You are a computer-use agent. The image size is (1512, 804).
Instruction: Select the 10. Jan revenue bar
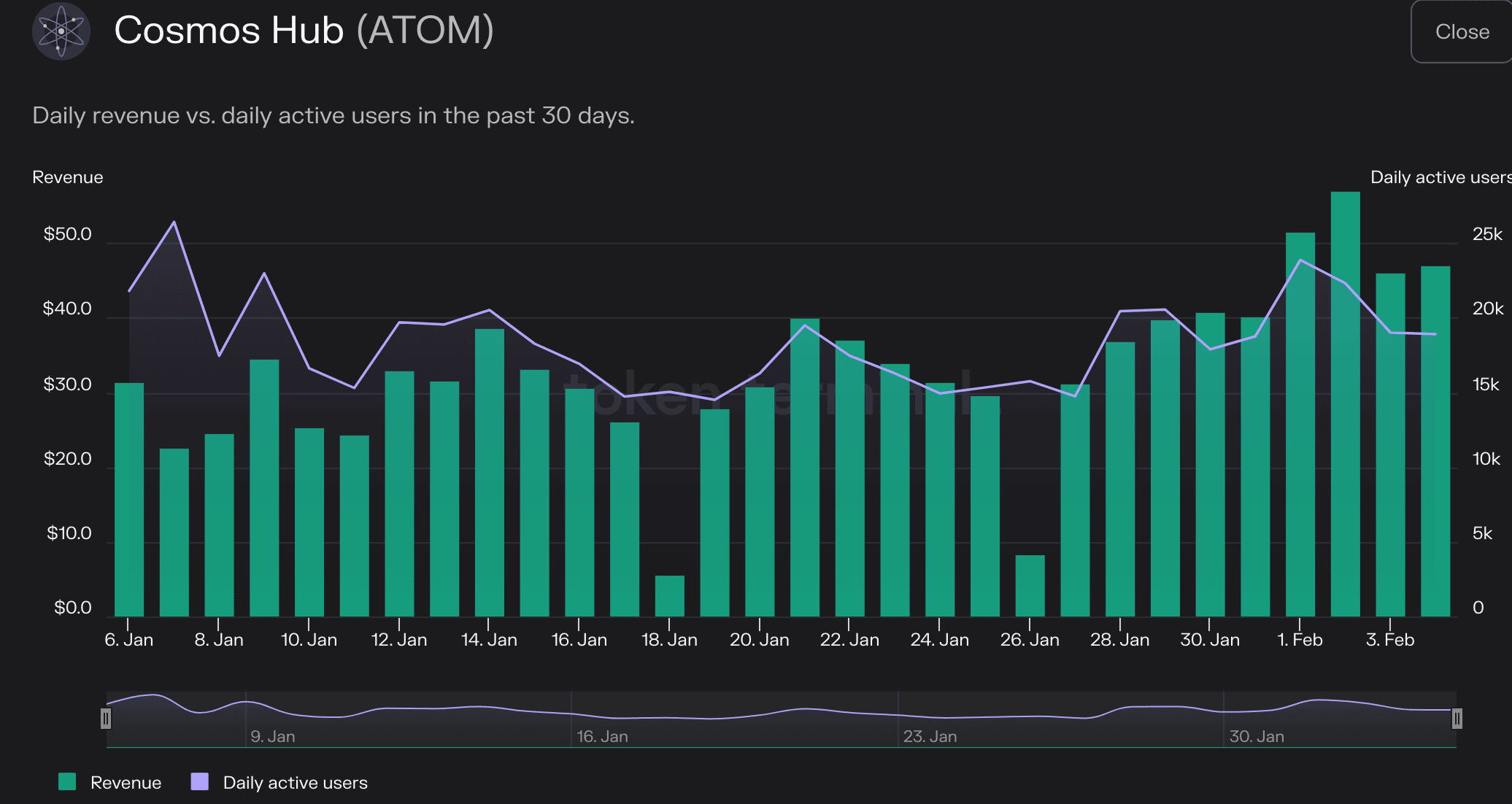(309, 522)
